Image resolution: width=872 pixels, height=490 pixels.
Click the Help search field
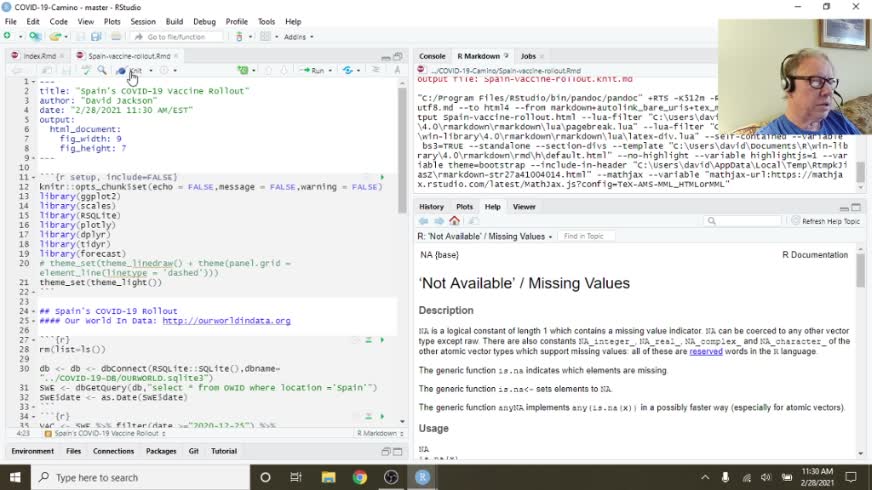pyautogui.click(x=743, y=221)
